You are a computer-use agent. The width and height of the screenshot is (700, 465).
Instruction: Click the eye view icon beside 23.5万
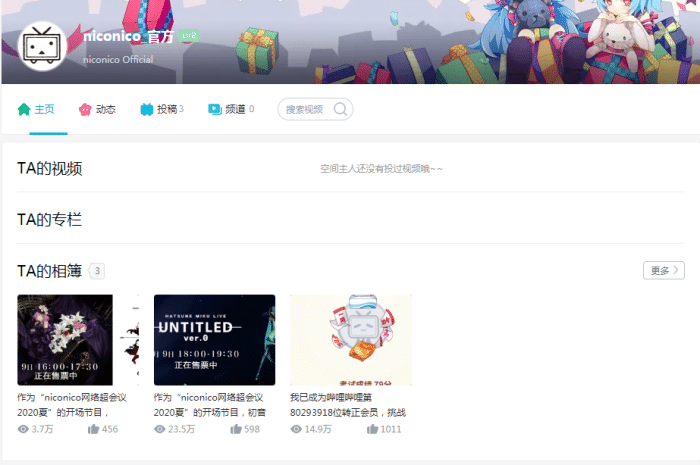[x=159, y=429]
